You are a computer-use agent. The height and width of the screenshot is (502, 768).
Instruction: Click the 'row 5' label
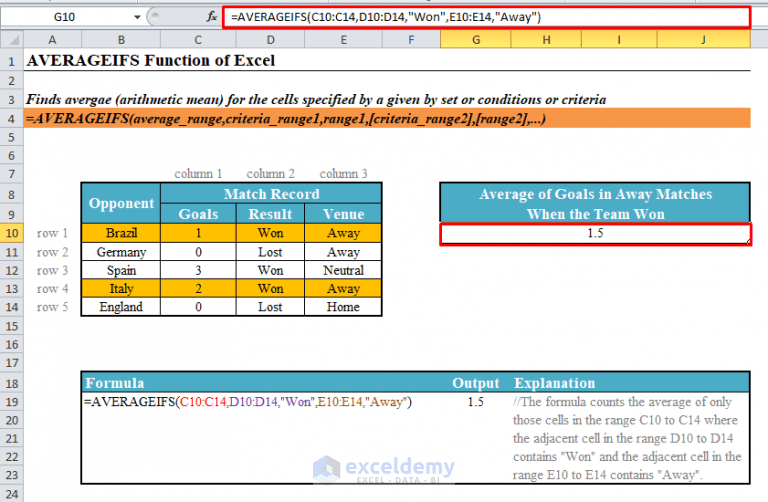click(52, 308)
